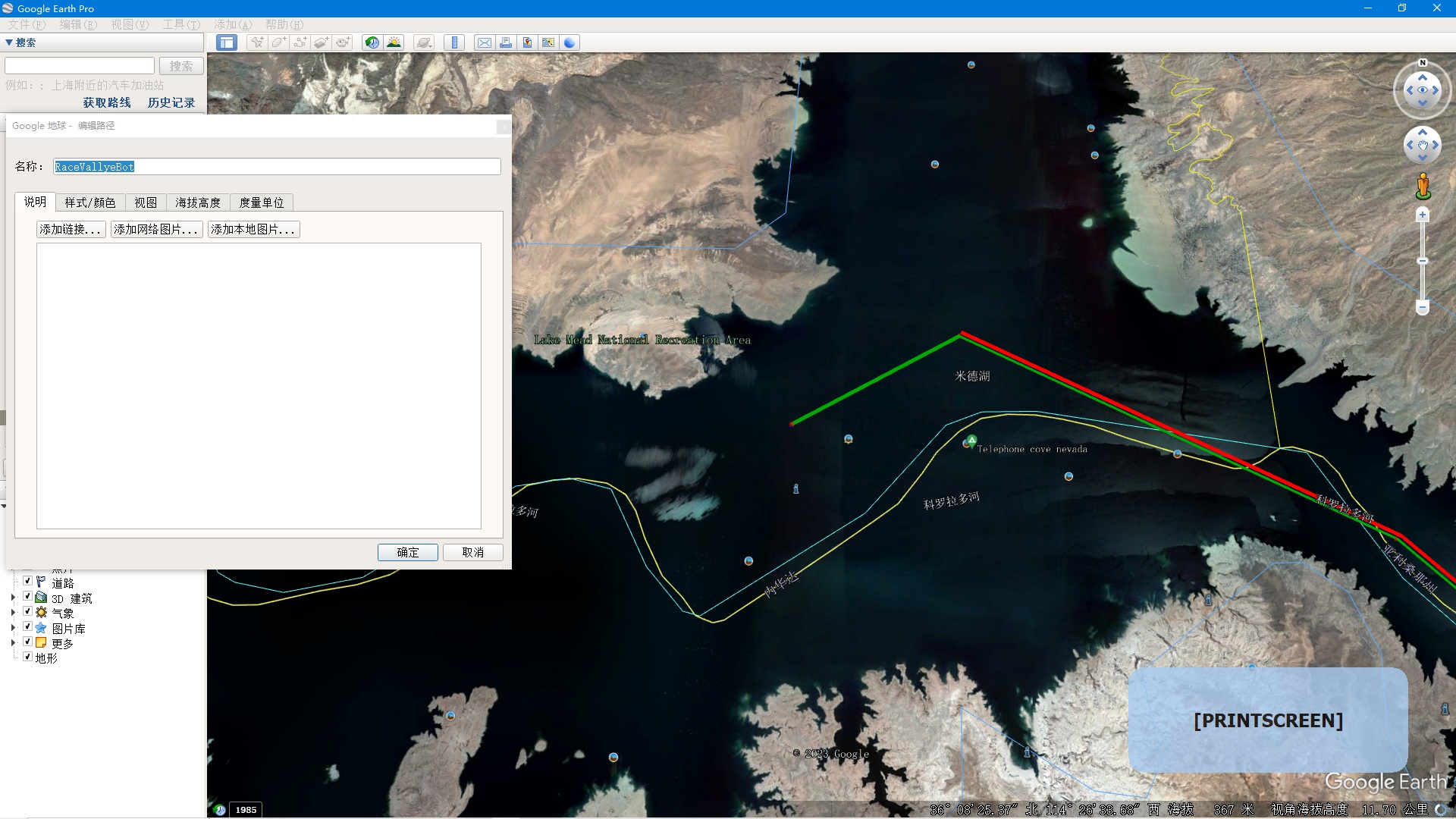Click the Record a Tour camera icon

tap(343, 42)
